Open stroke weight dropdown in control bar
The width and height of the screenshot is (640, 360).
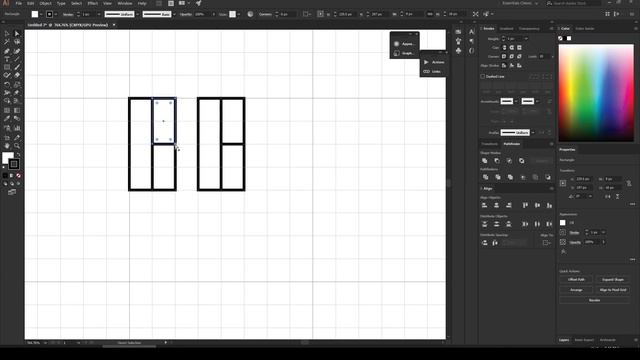[x=99, y=14]
